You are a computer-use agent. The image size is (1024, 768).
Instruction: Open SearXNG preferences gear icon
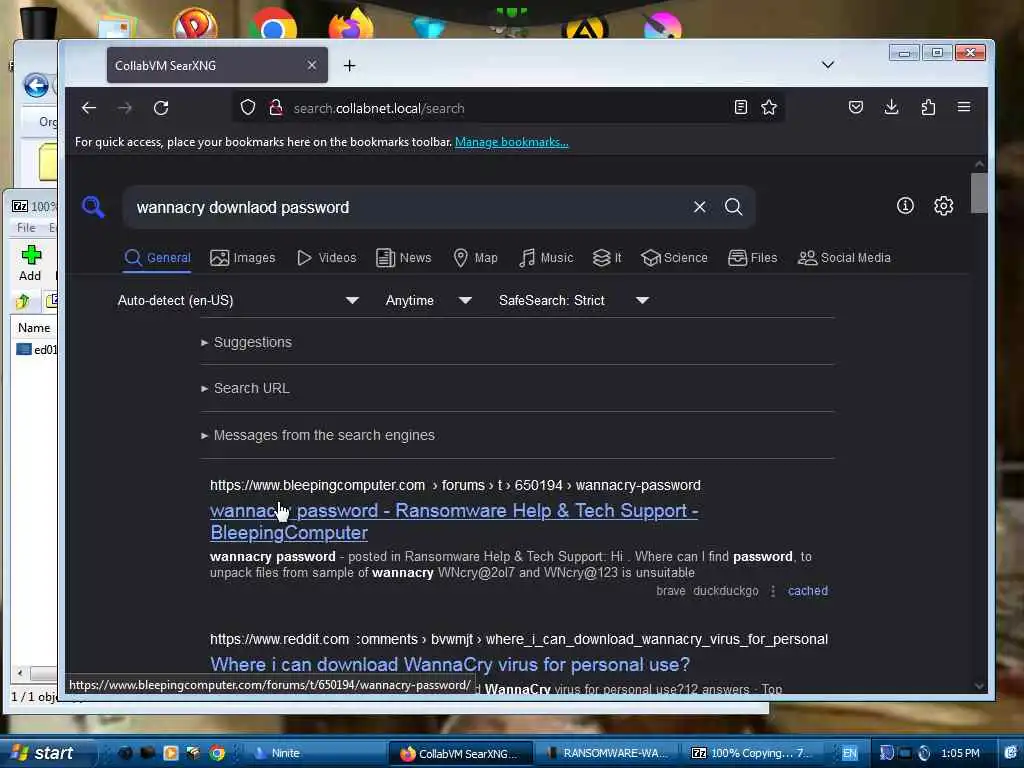point(943,206)
